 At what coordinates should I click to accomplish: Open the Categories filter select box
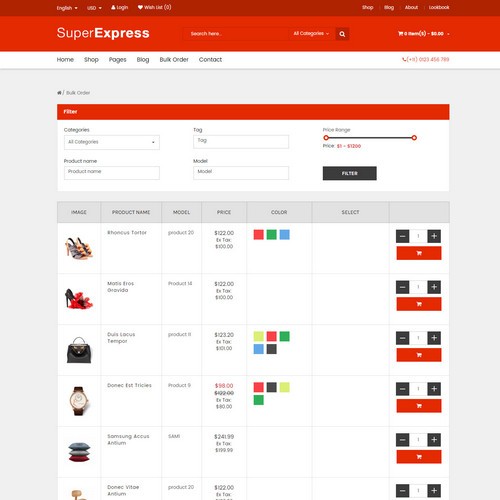click(112, 142)
